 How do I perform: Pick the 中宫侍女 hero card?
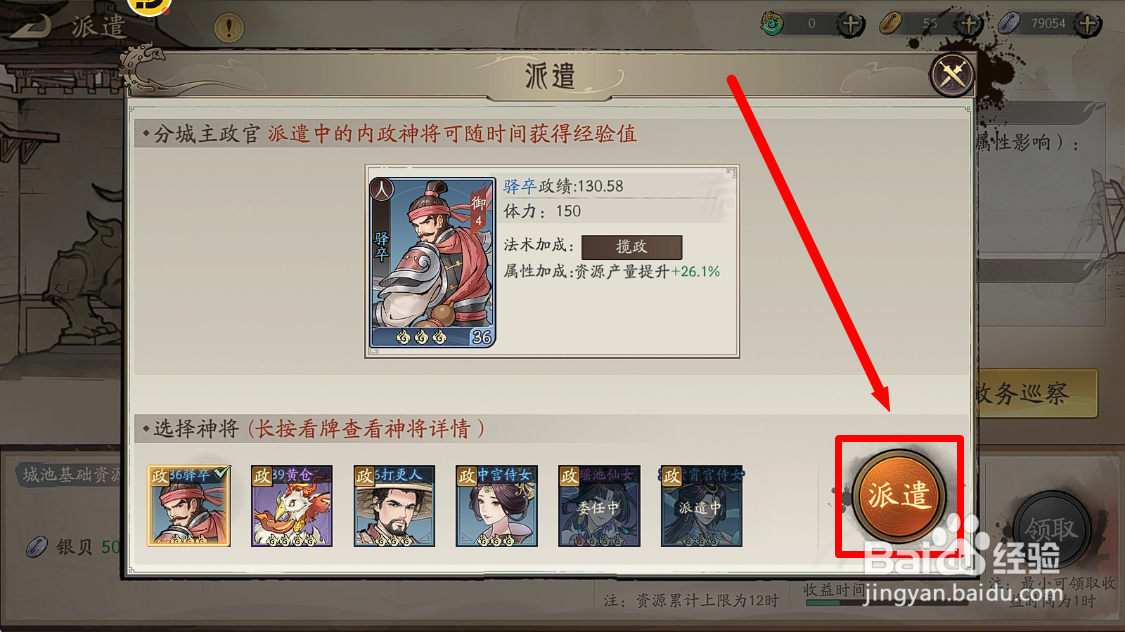(496, 506)
